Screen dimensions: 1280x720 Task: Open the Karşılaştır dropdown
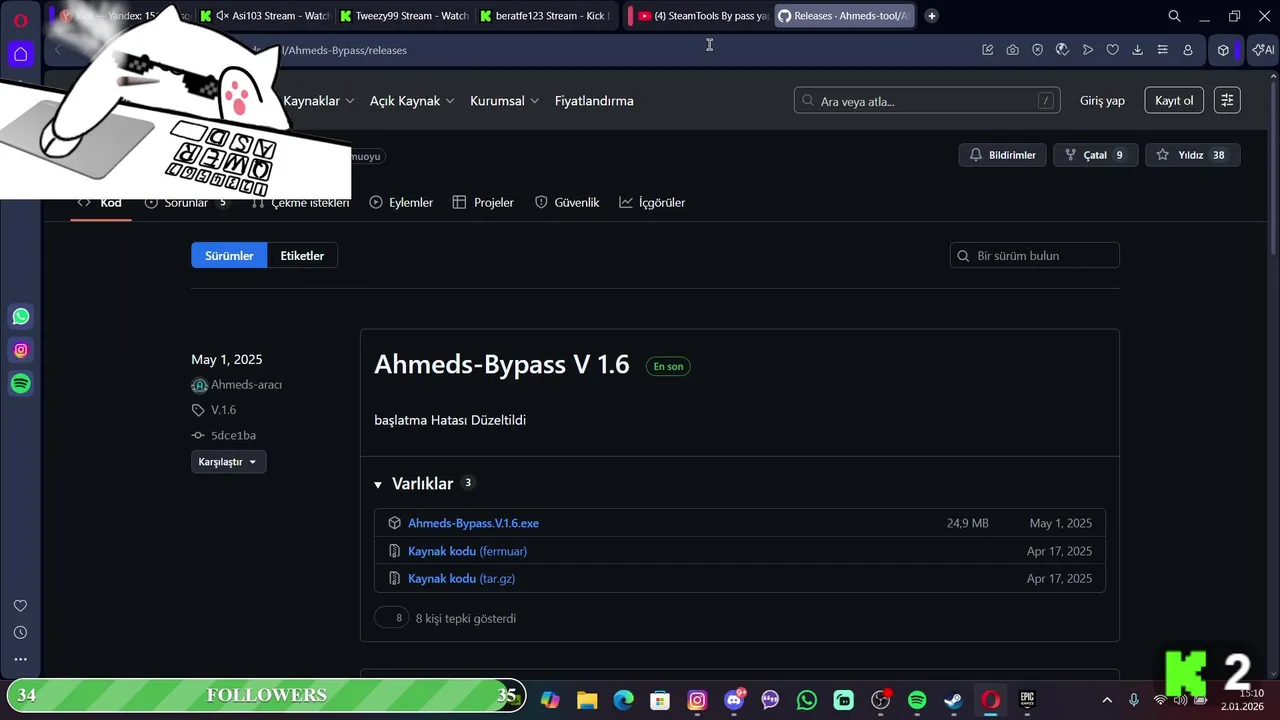pos(229,462)
